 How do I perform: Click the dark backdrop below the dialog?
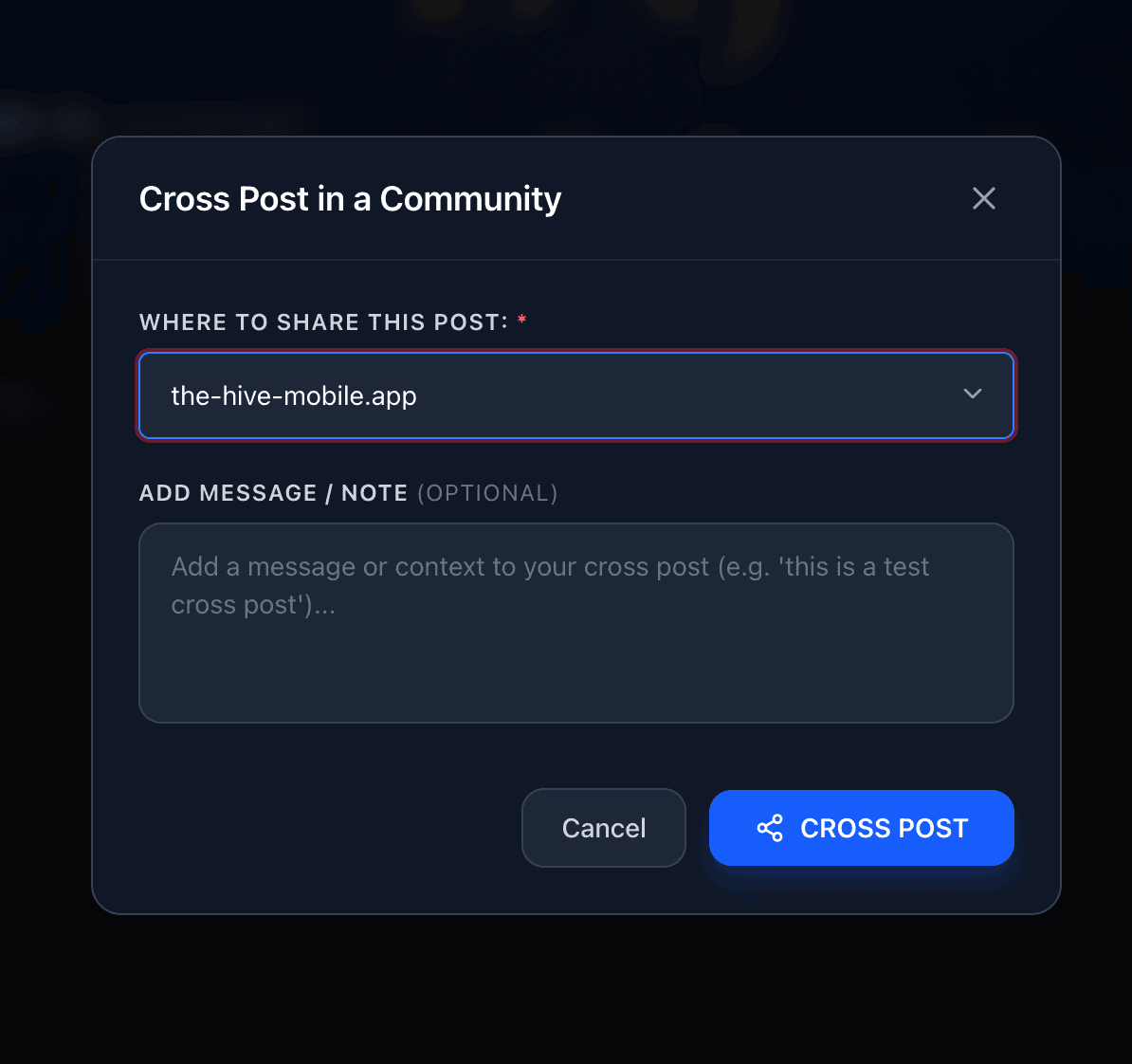click(566, 990)
